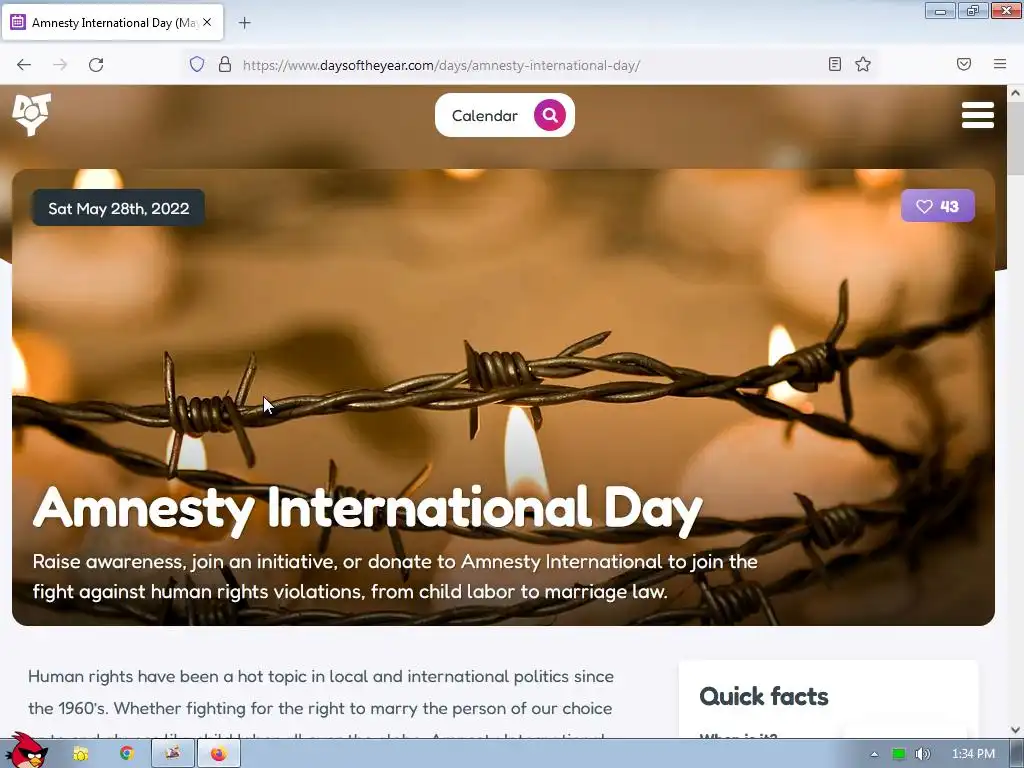
Task: Open Chrome from the taskbar
Action: pyautogui.click(x=126, y=754)
